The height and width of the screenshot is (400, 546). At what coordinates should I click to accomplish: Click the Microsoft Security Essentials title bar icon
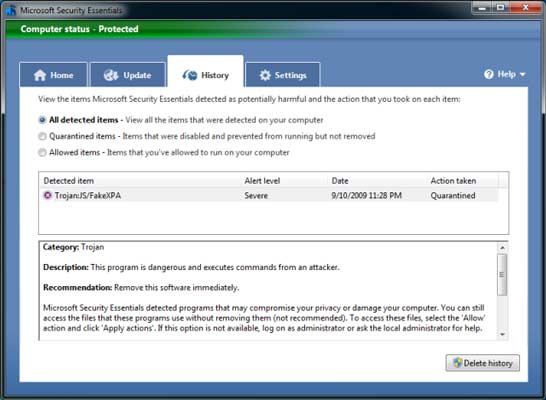pyautogui.click(x=11, y=10)
